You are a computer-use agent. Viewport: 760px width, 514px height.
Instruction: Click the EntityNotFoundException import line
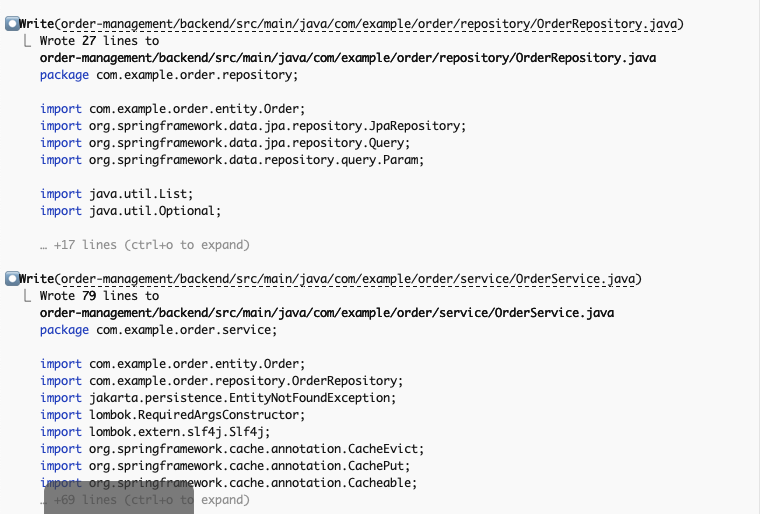point(218,398)
